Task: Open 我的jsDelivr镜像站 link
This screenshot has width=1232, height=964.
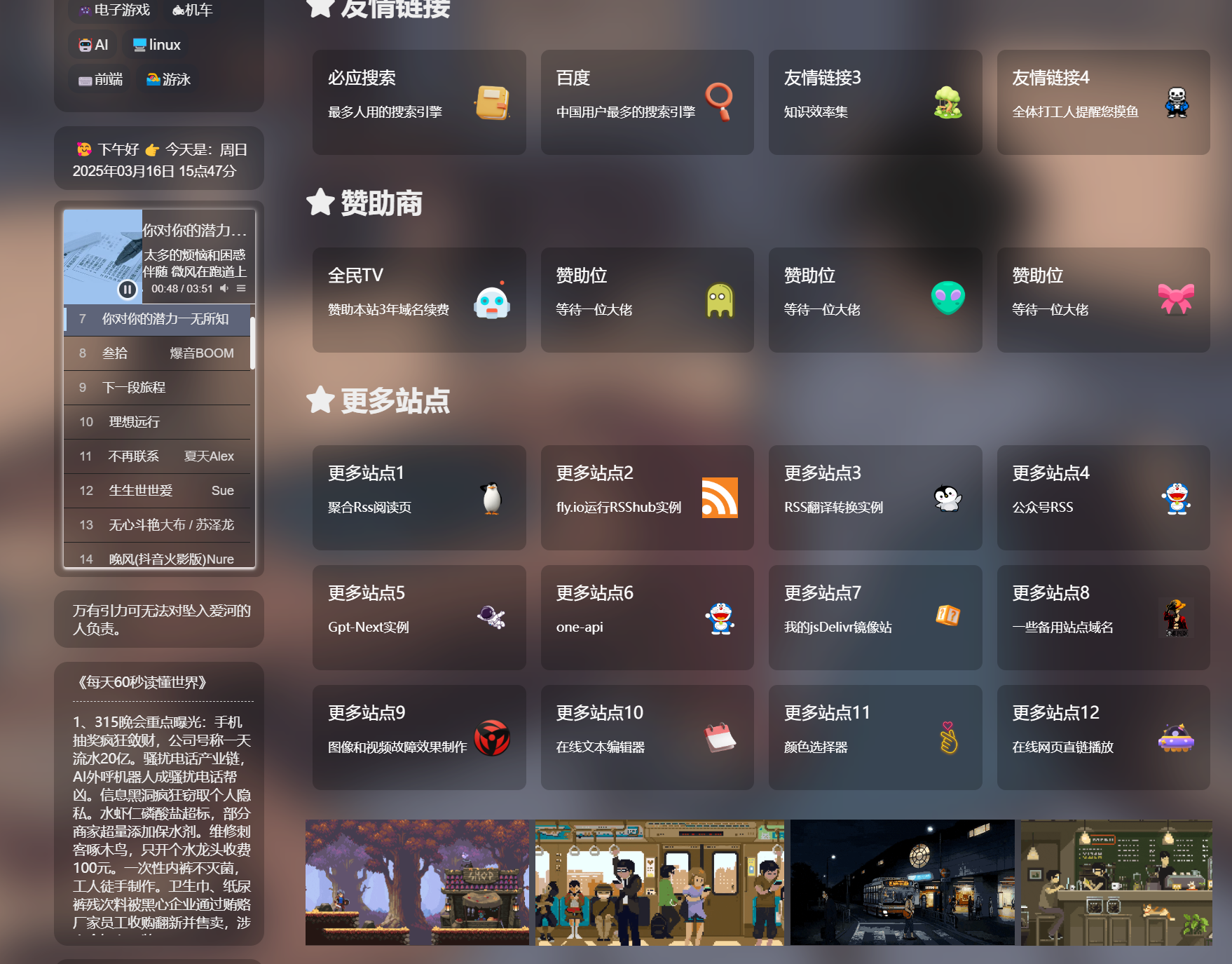Action: [x=838, y=627]
